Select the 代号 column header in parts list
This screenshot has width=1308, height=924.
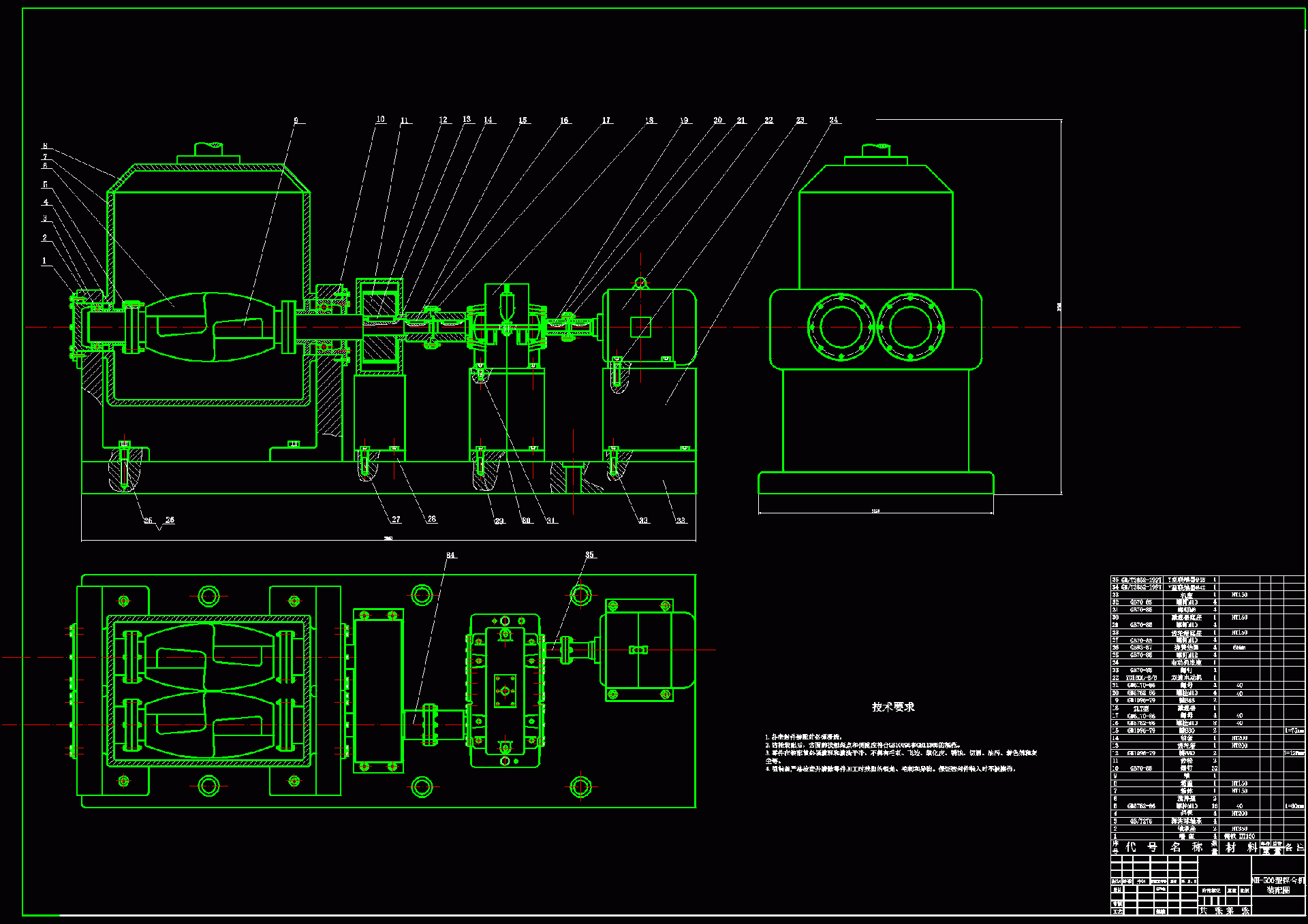pyautogui.click(x=1140, y=847)
